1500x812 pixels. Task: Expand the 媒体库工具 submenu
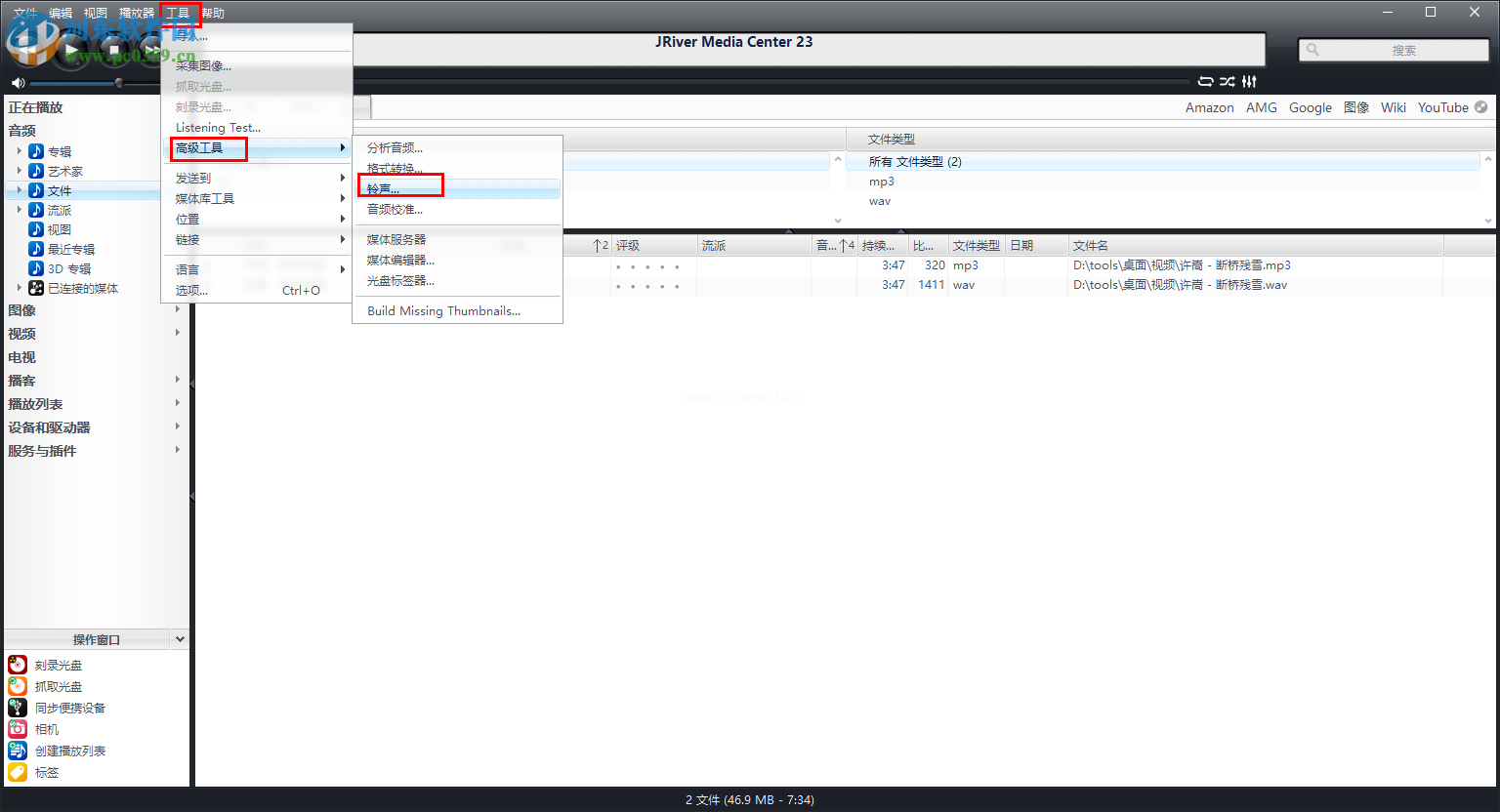point(256,198)
